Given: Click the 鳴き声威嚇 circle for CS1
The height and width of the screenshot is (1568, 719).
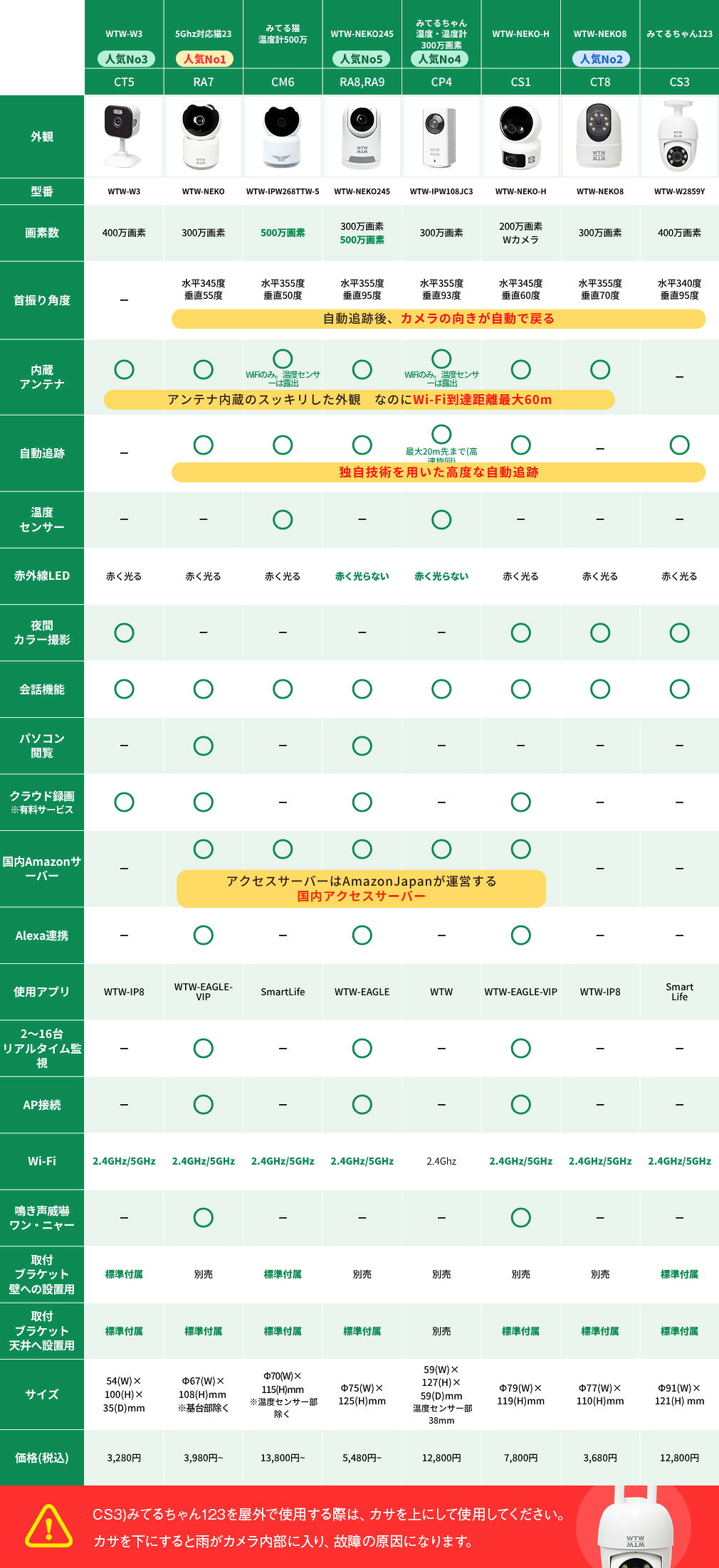Looking at the screenshot, I should point(521,1217).
